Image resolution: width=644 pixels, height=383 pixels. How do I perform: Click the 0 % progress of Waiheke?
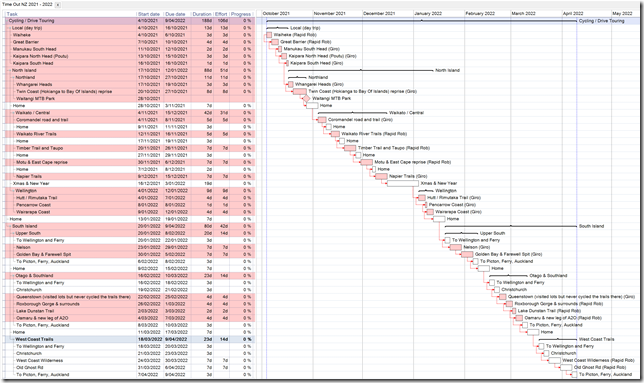(247, 35)
